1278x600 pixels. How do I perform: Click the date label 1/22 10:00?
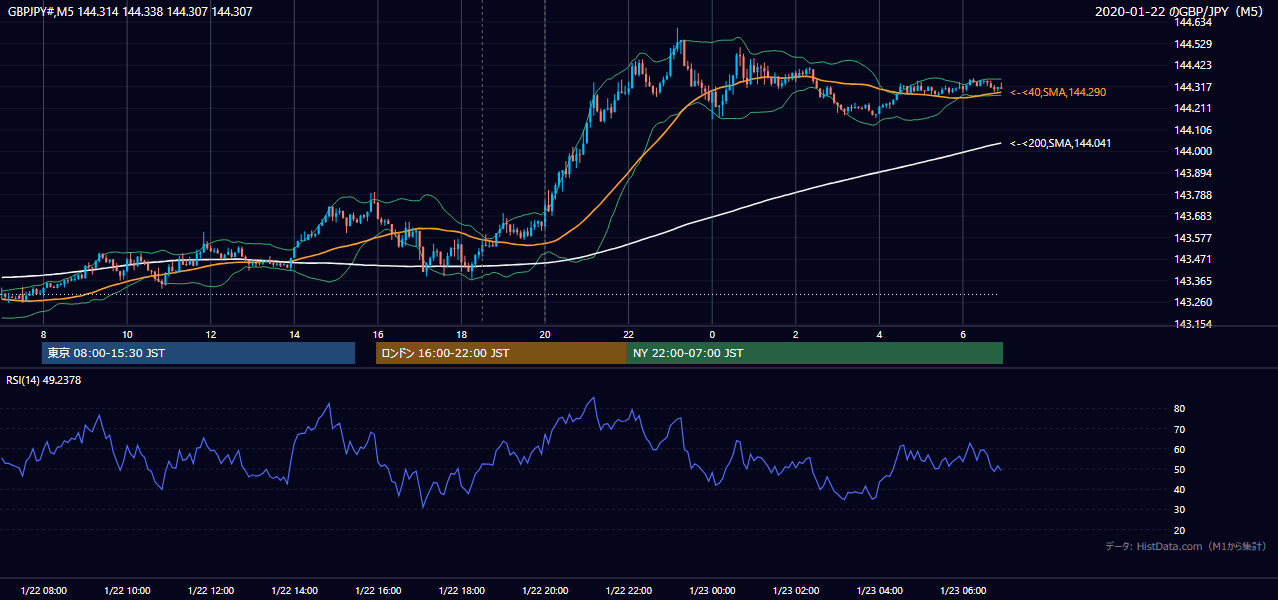(x=127, y=591)
